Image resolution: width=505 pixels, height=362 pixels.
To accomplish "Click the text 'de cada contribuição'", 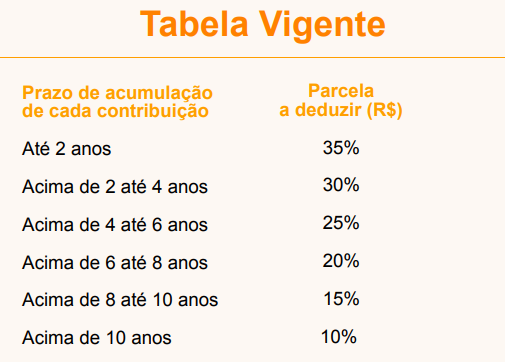I will 115,111.
